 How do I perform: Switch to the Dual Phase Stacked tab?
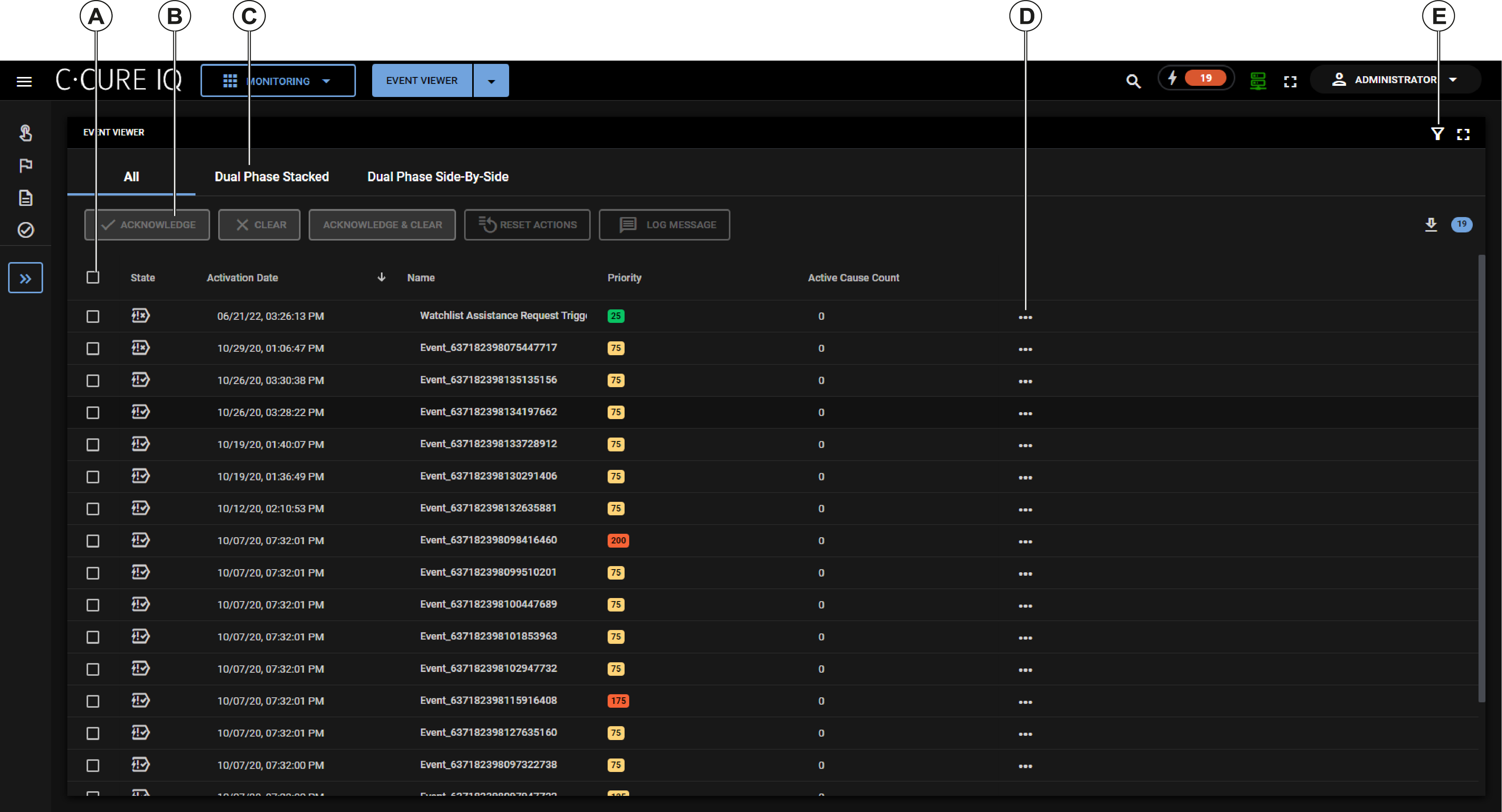pyautogui.click(x=271, y=177)
